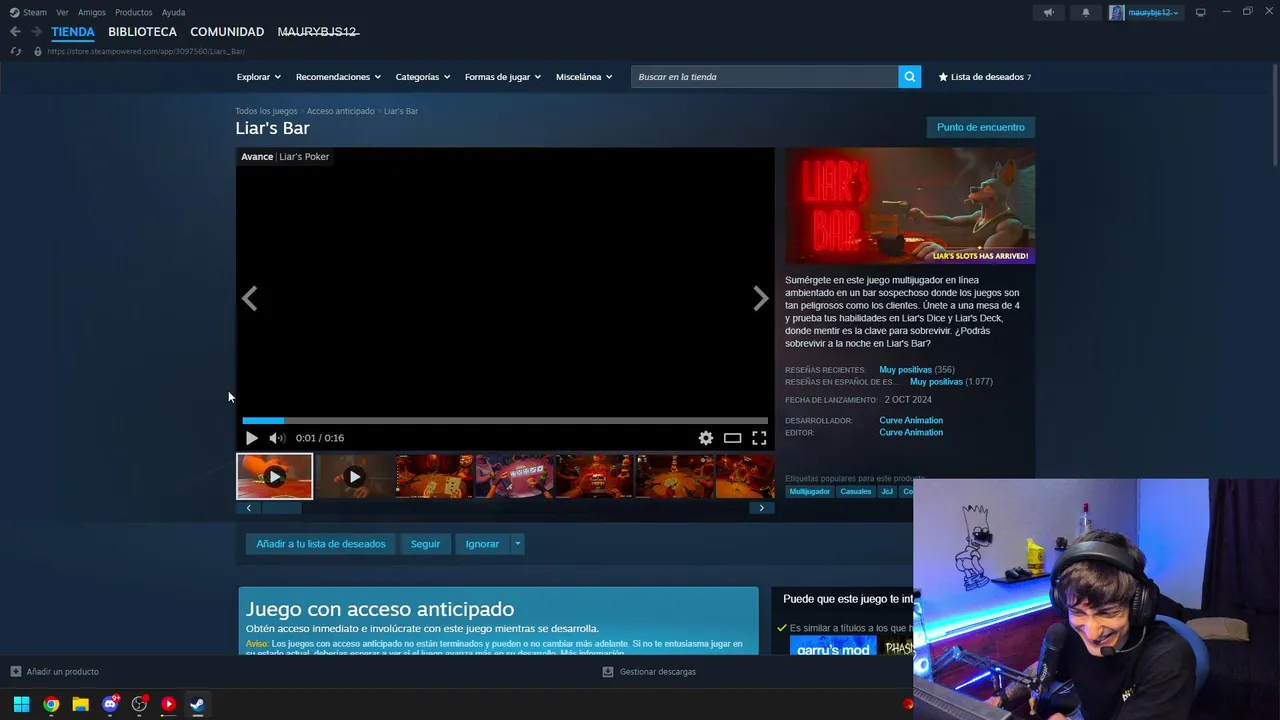Open the Amigos menu
This screenshot has width=1280, height=720.
[x=92, y=12]
